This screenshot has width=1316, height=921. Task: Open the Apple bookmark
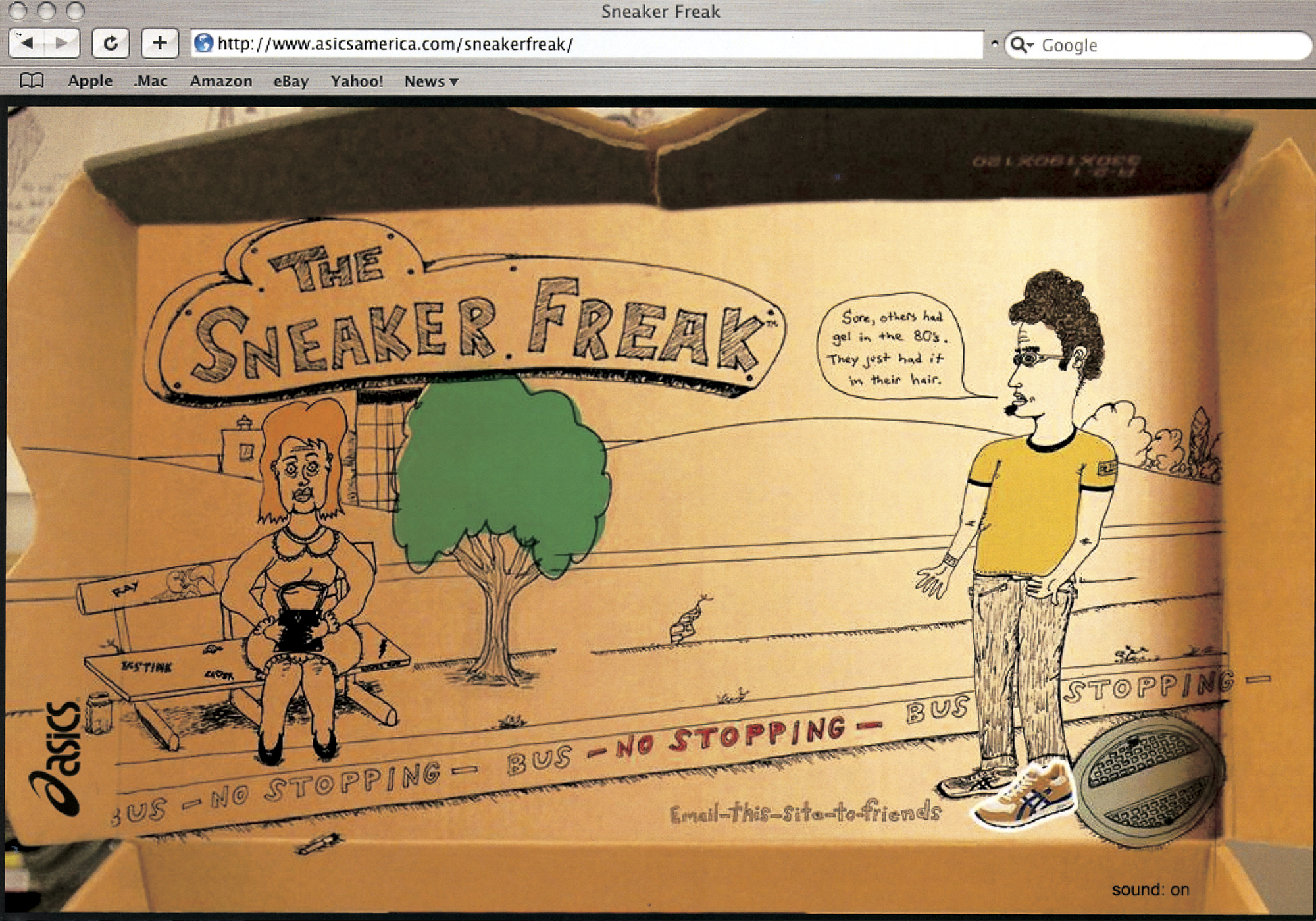point(90,81)
